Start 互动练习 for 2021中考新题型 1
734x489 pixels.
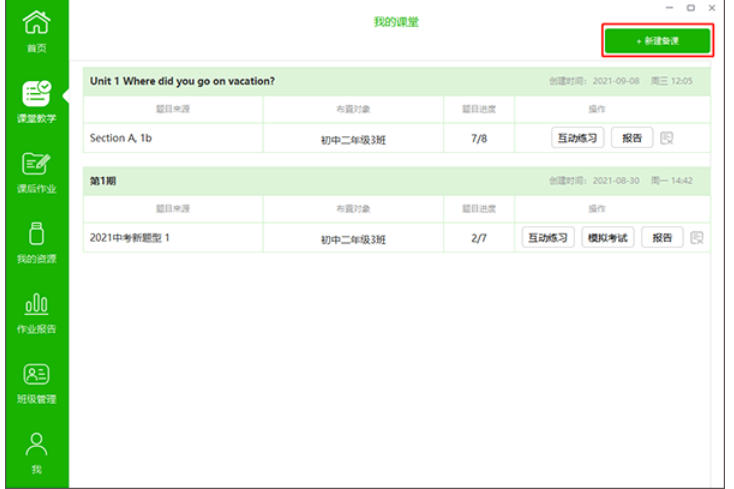548,238
